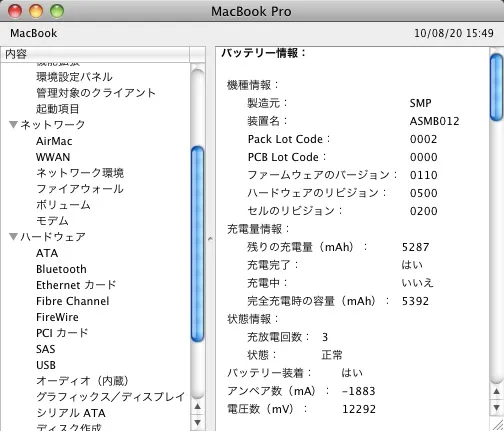Screen dimensions: 504x431
Task: Click the ネットワーク category label
Action: 53,125
